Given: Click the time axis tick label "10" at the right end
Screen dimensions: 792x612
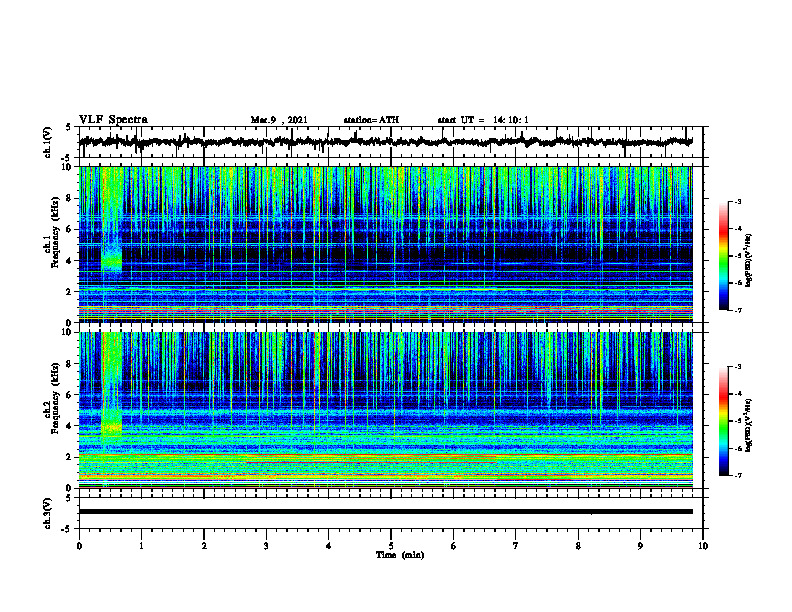Looking at the screenshot, I should [703, 546].
